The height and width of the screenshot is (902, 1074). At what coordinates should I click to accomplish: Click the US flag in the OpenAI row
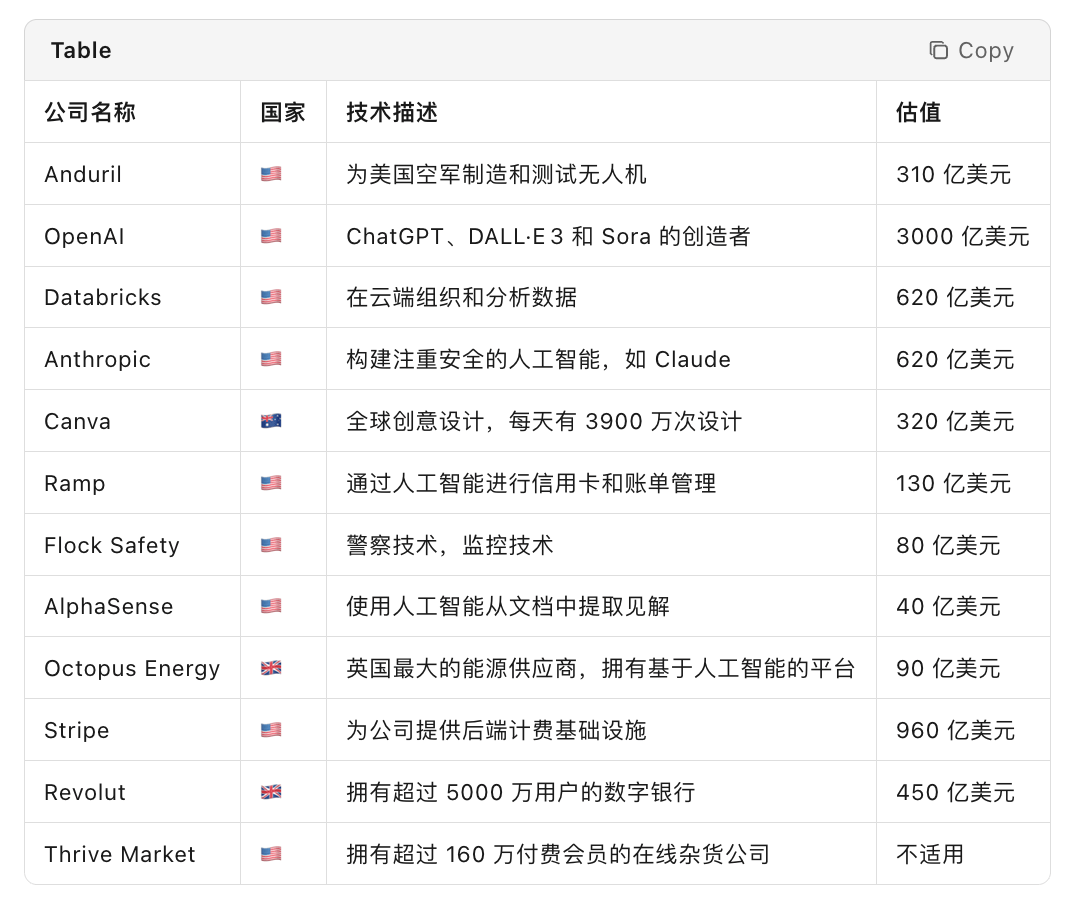[271, 236]
